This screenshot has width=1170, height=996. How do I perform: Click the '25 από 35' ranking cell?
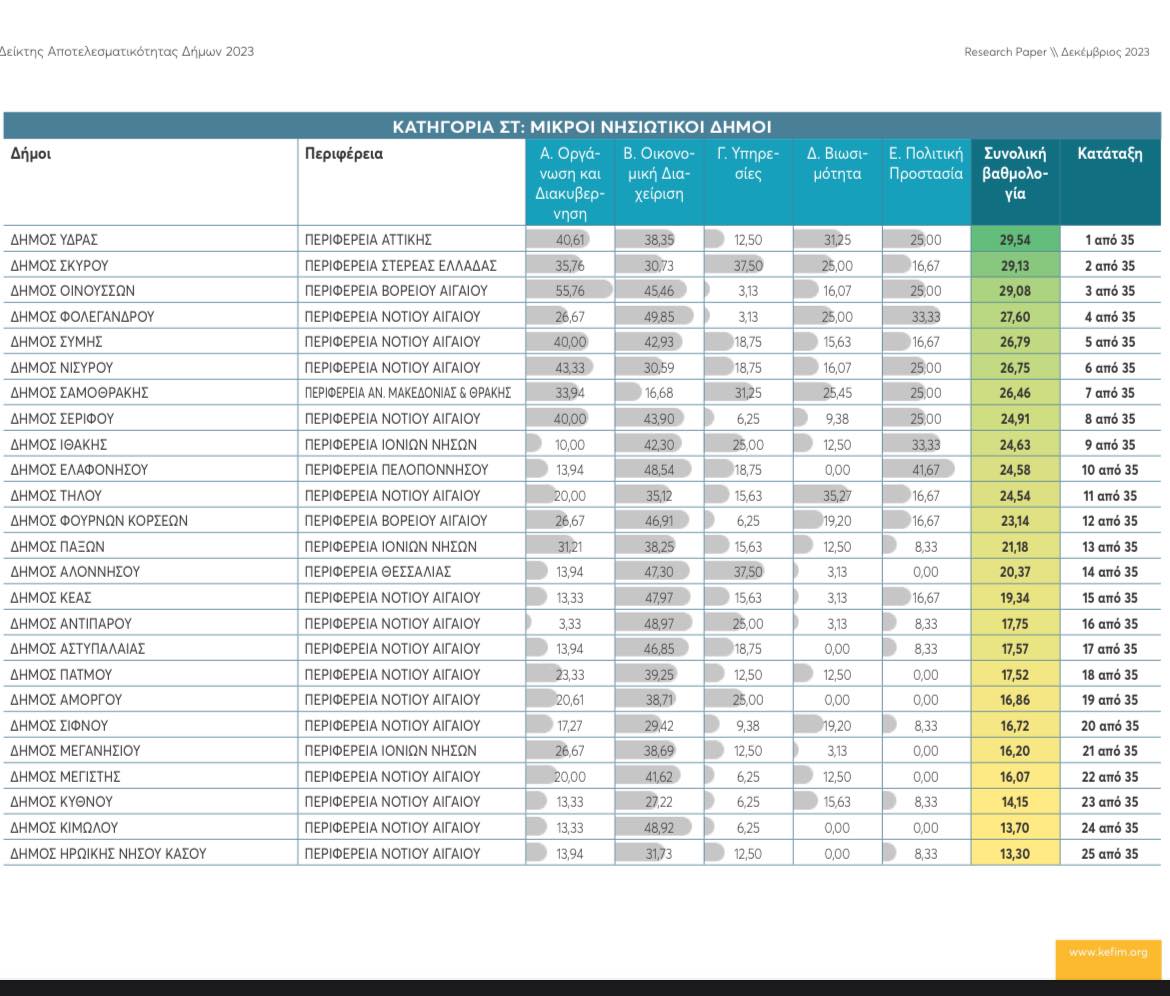[x=1109, y=854]
